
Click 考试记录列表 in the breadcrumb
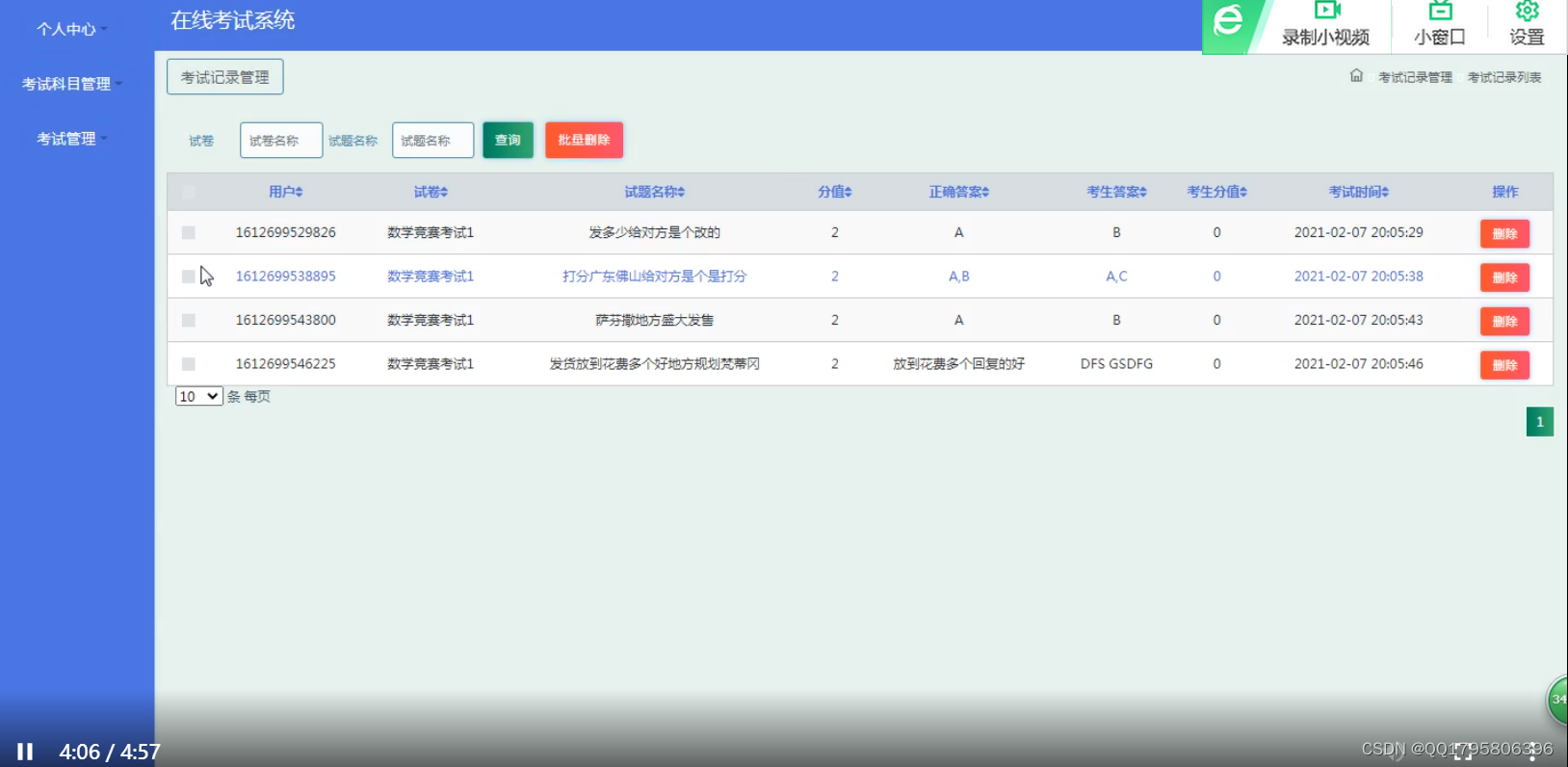coord(1504,77)
